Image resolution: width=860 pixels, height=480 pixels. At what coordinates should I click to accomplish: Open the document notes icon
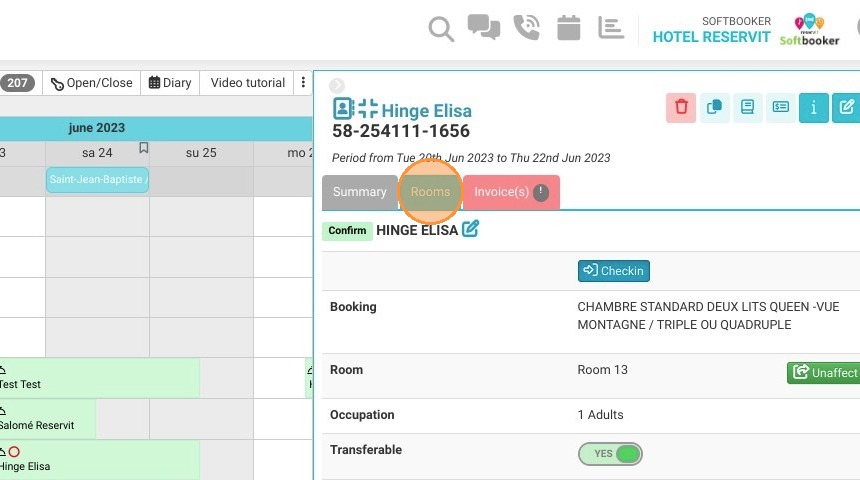pyautogui.click(x=747, y=107)
